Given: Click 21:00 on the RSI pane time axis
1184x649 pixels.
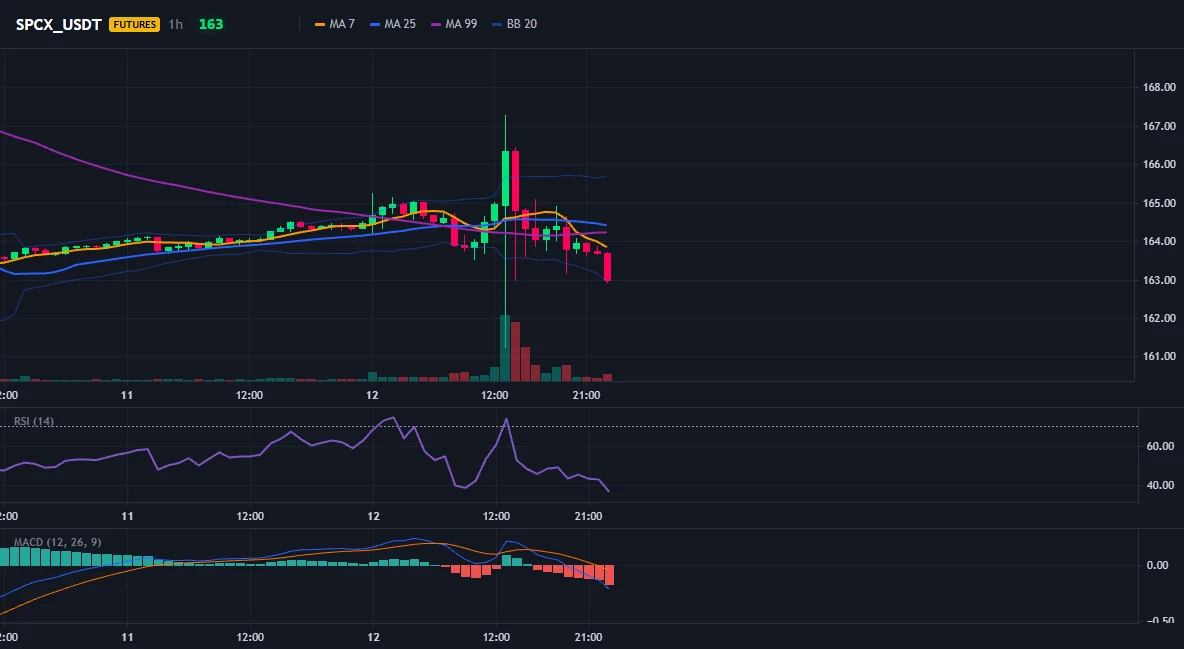Looking at the screenshot, I should click(x=588, y=516).
